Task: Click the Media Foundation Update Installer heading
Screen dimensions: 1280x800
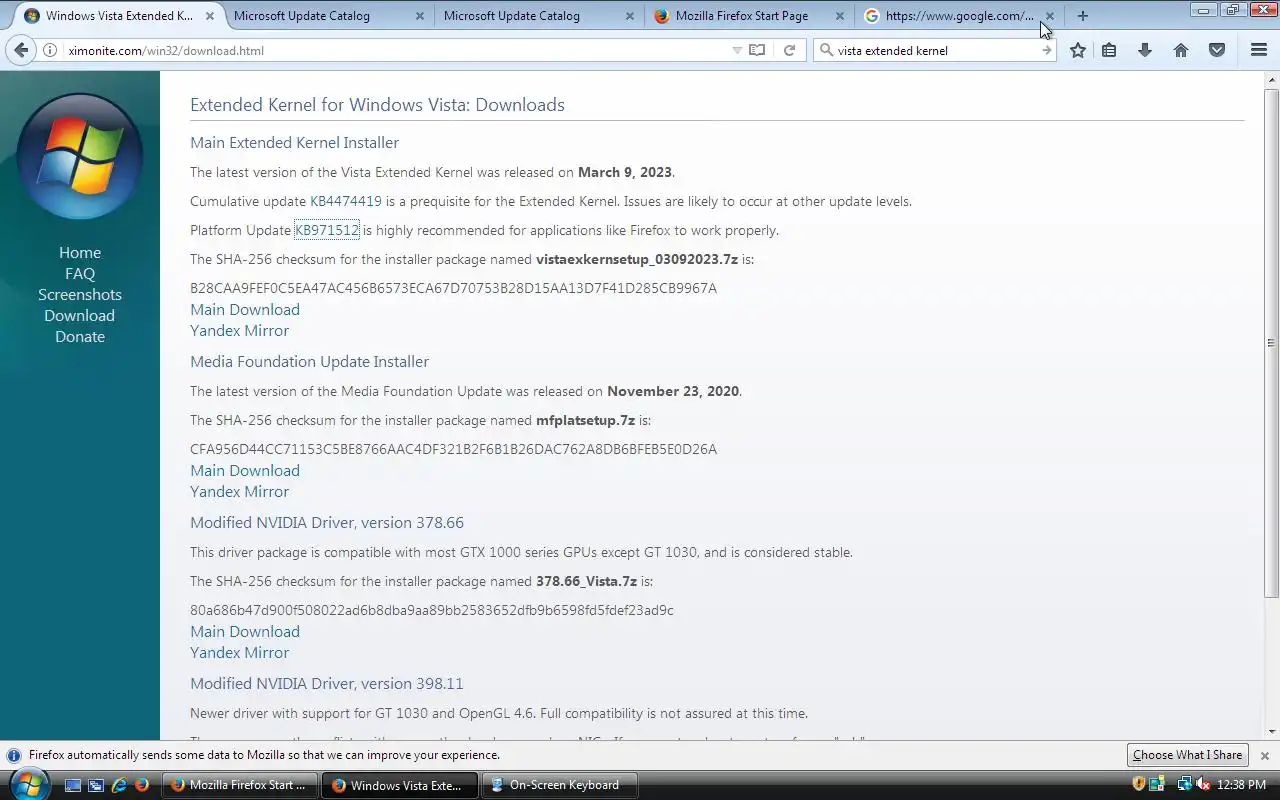Action: click(309, 361)
